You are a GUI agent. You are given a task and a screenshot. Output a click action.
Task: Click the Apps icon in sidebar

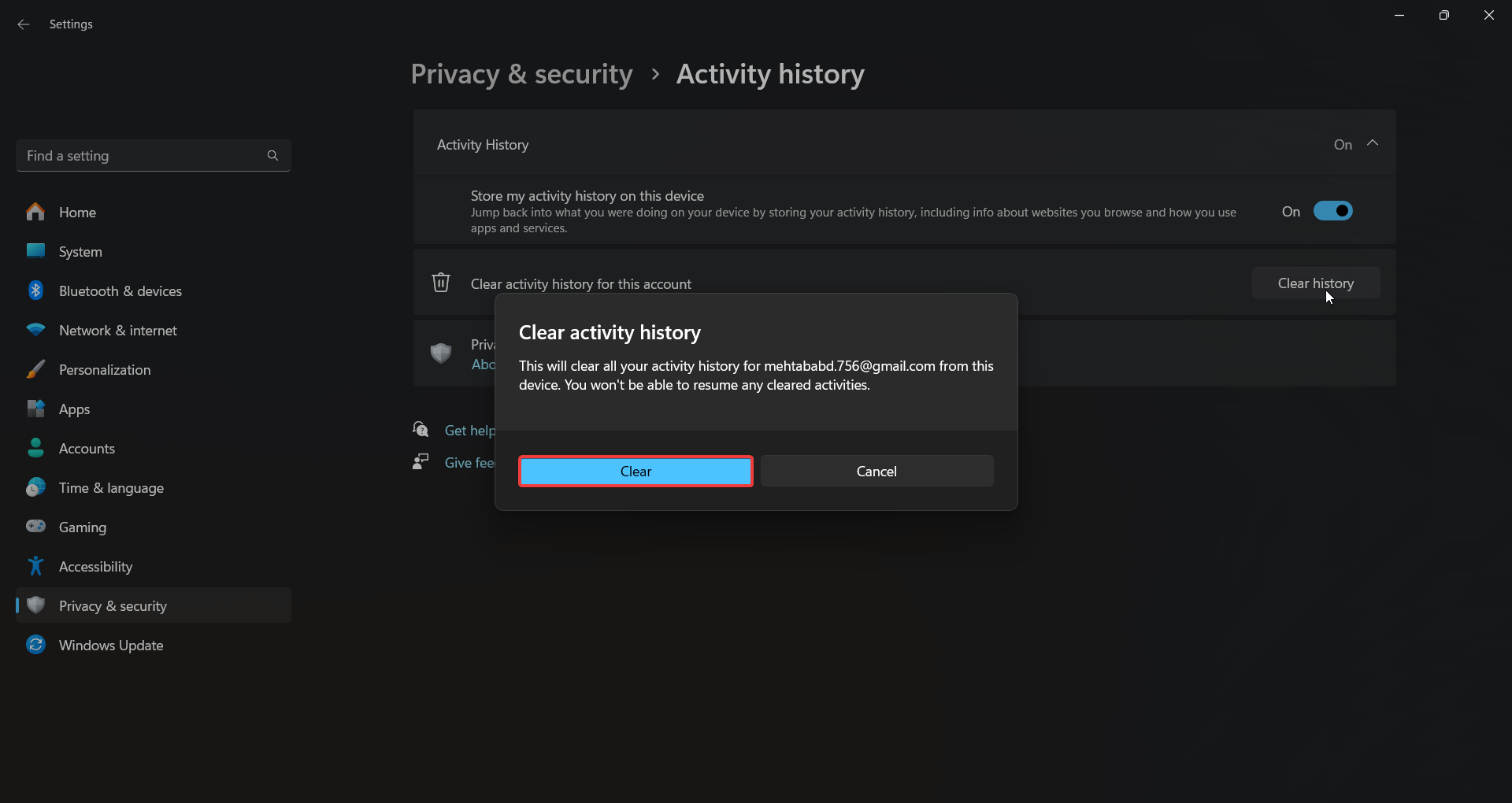coord(35,409)
